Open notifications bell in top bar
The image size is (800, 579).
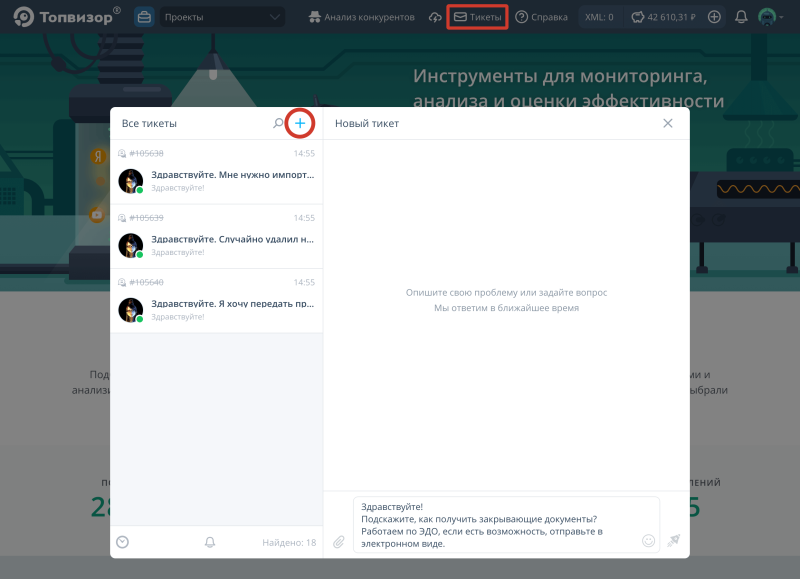click(741, 17)
